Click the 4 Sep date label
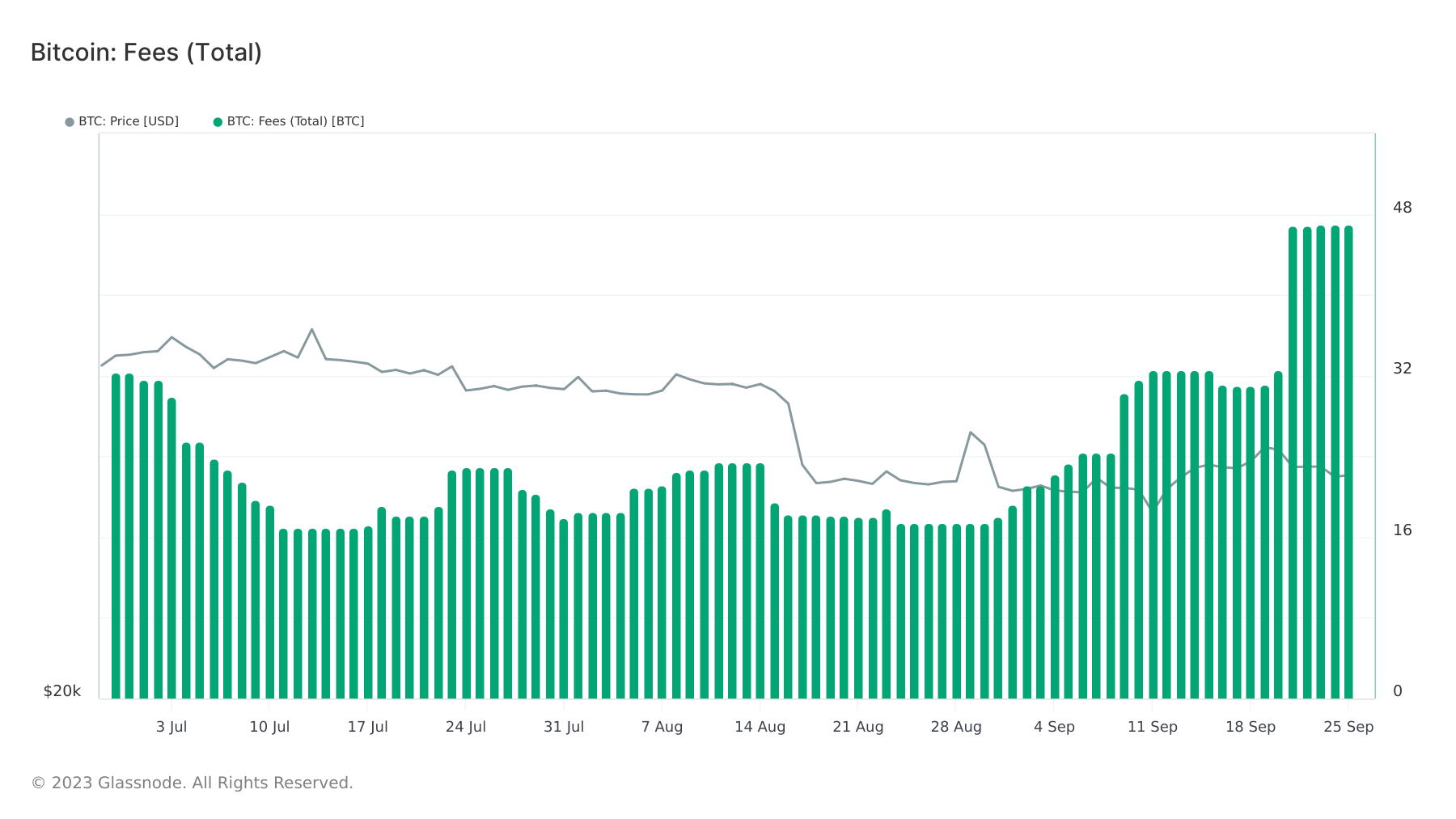This screenshot has width=1456, height=819. 1055,727
